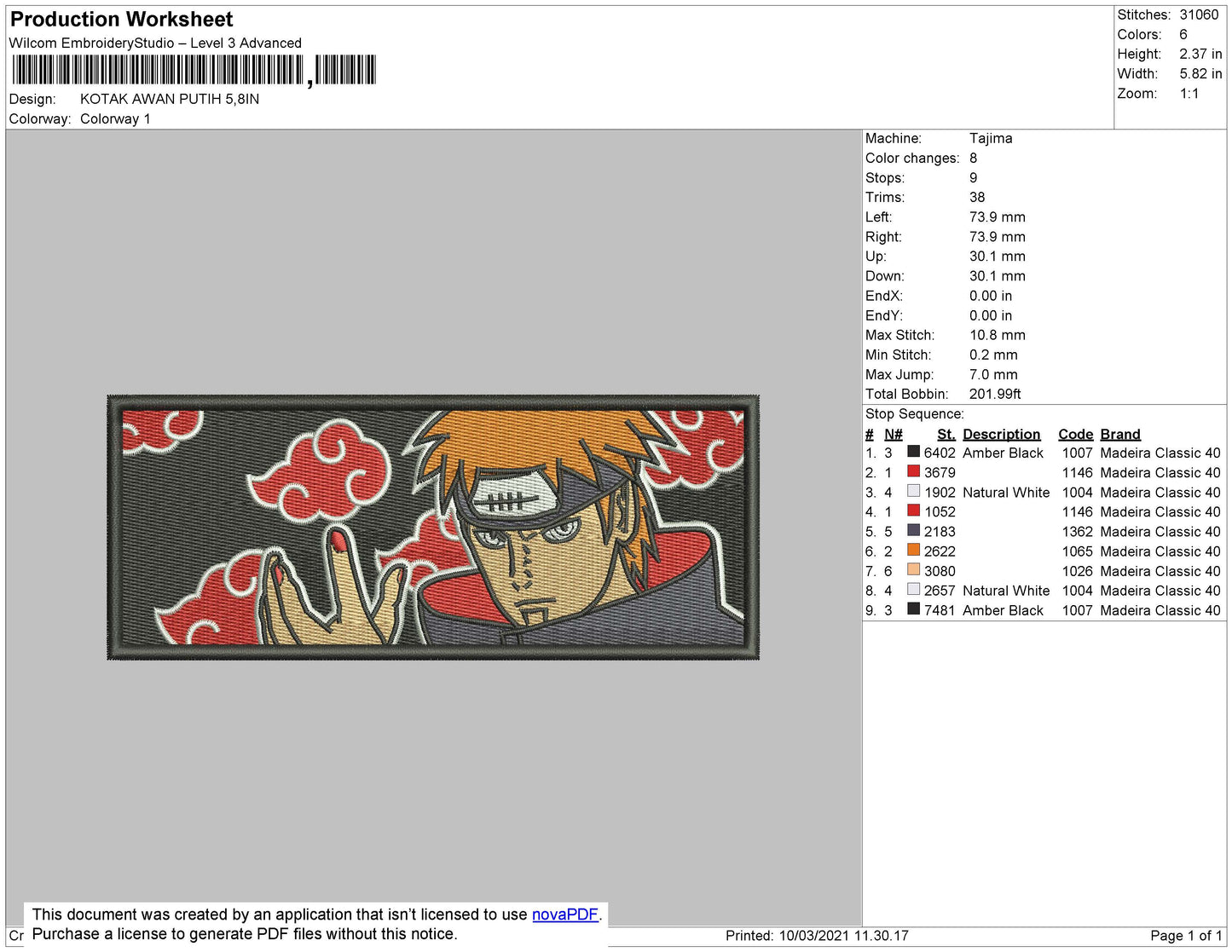Select the Right value 73.9 mm
Screen dimensions: 1232x952
click(x=998, y=237)
